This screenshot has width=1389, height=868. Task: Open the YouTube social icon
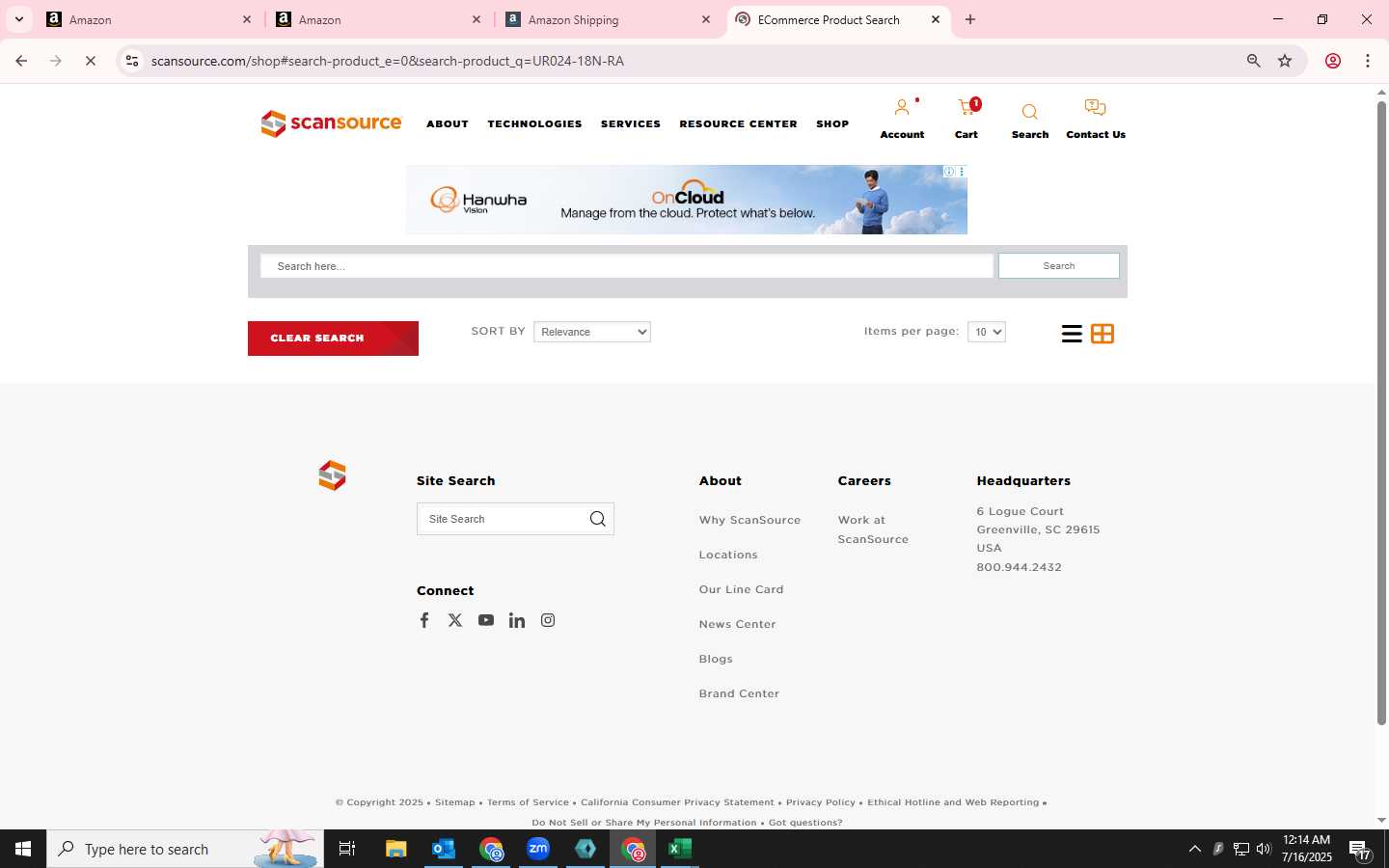486,620
